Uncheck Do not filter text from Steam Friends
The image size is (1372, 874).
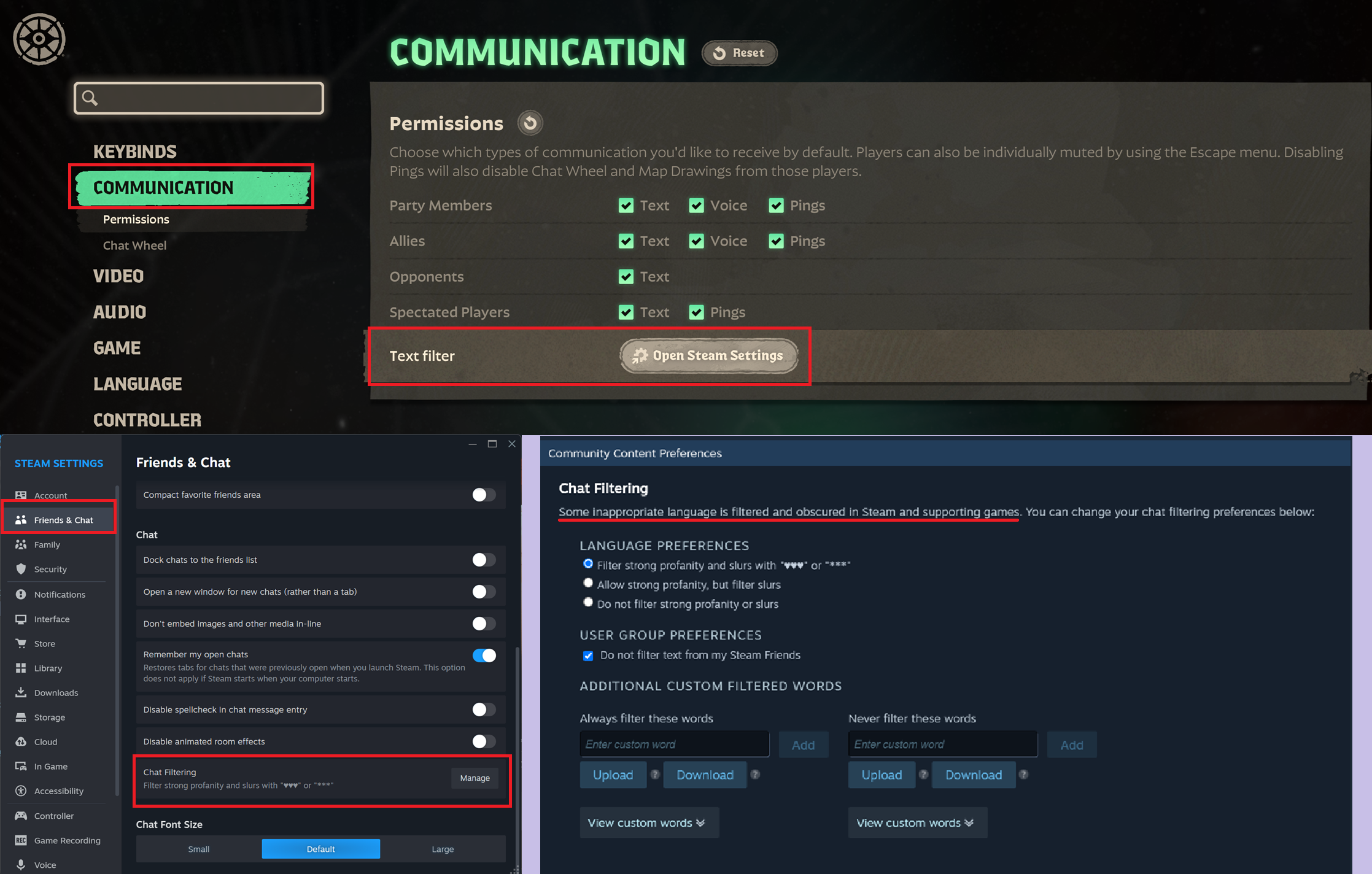click(588, 656)
